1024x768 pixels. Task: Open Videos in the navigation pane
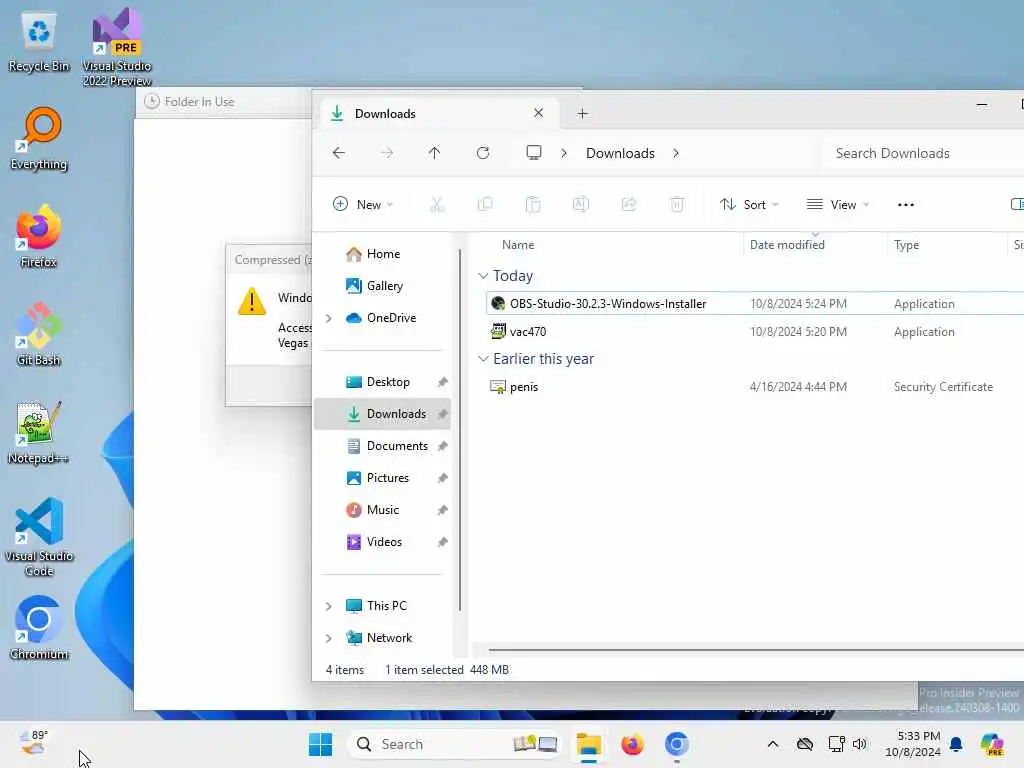(x=383, y=542)
